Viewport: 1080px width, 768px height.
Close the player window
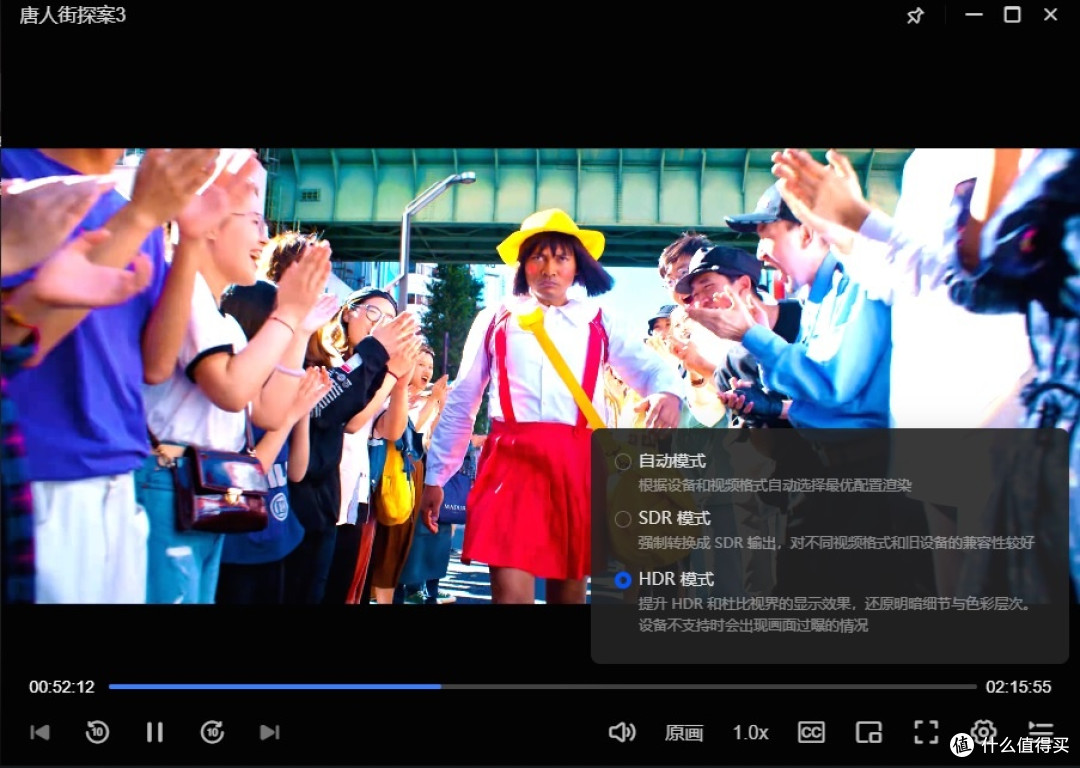click(1050, 14)
